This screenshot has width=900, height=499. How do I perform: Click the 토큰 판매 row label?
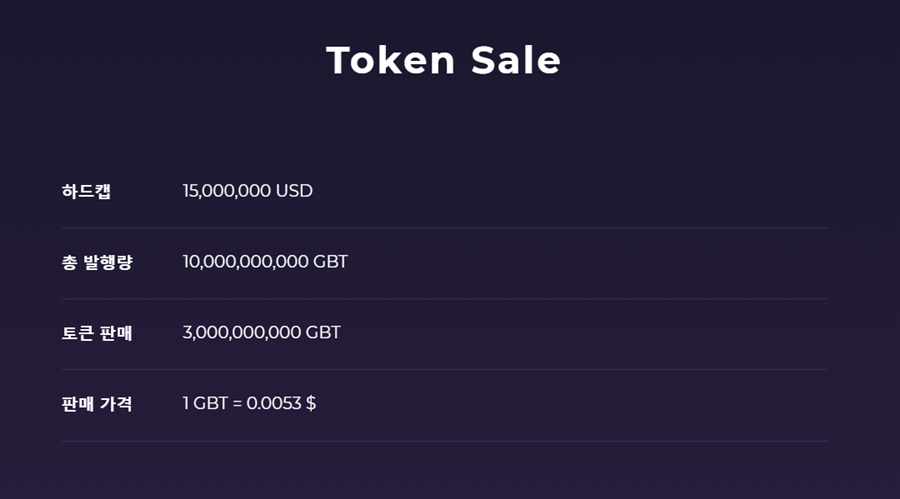97,333
